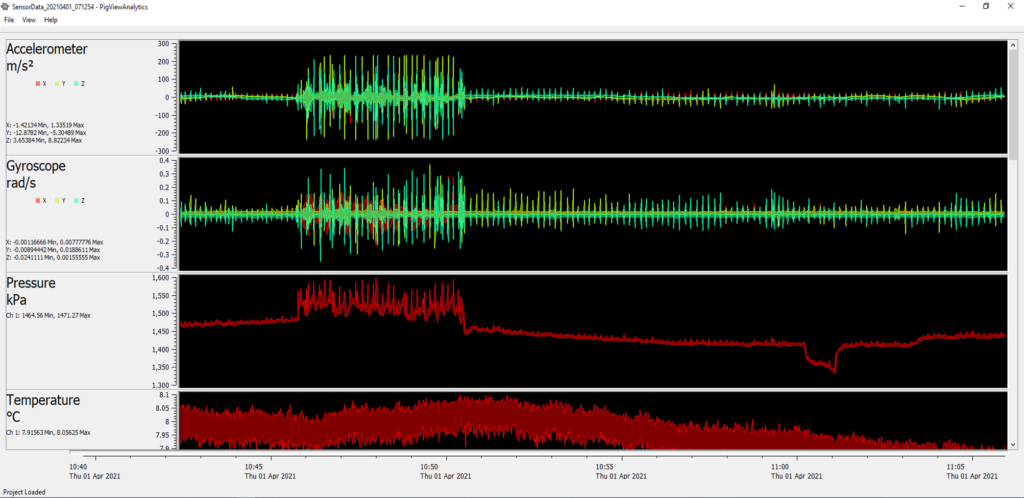1024x498 pixels.
Task: Select the Accelerometer m/s² panel title
Action: coord(46,57)
